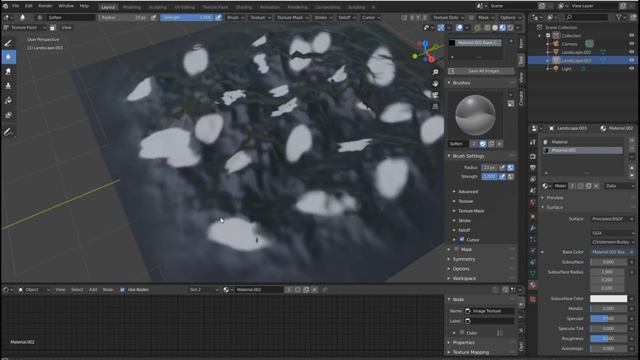The width and height of the screenshot is (640, 360).
Task: Click the Blender logo icon
Action: 5,6
